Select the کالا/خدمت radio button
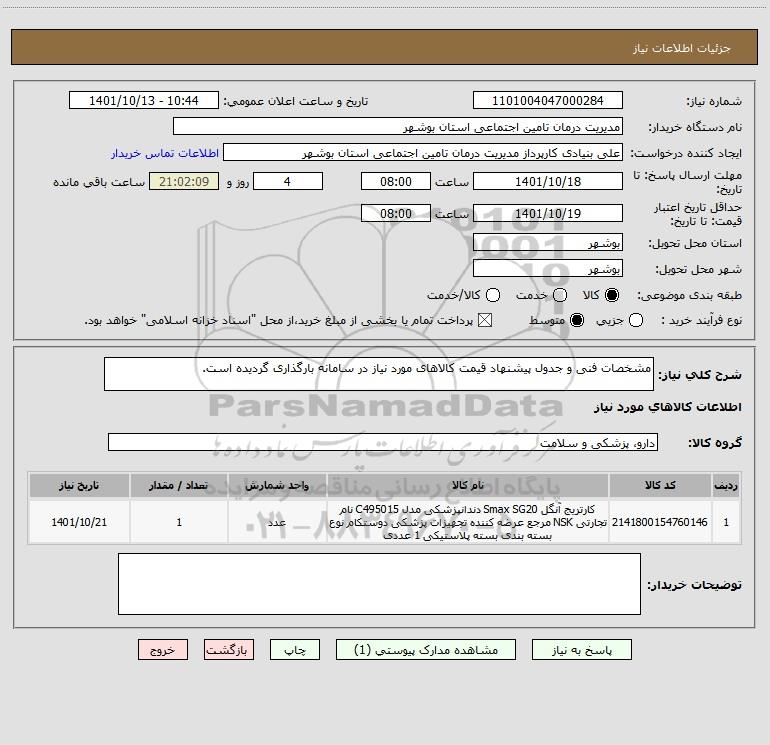The width and height of the screenshot is (770, 745). tap(493, 295)
